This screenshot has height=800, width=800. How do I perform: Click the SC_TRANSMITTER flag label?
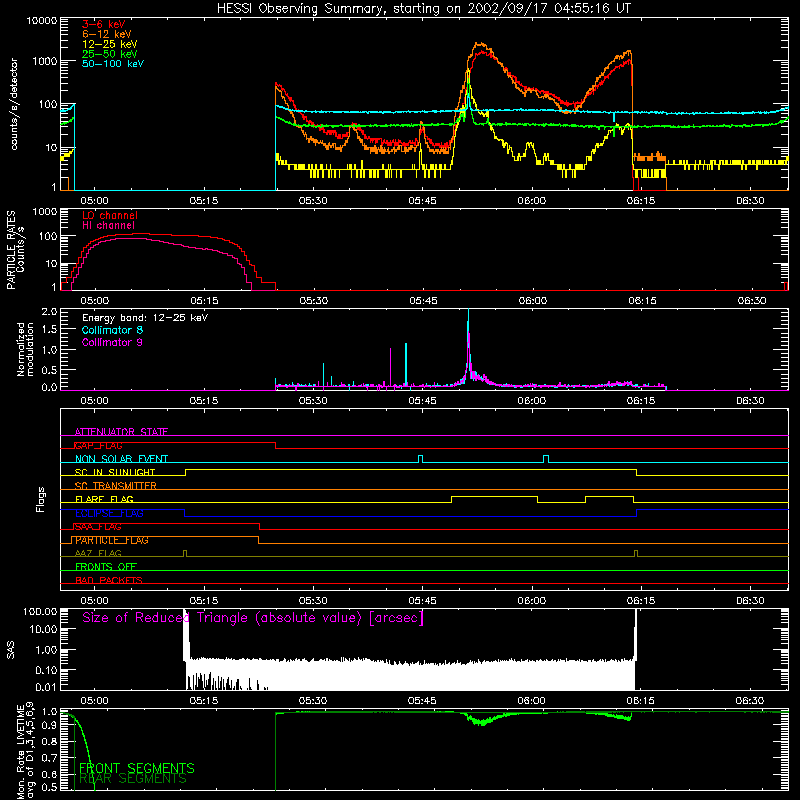coord(116,486)
